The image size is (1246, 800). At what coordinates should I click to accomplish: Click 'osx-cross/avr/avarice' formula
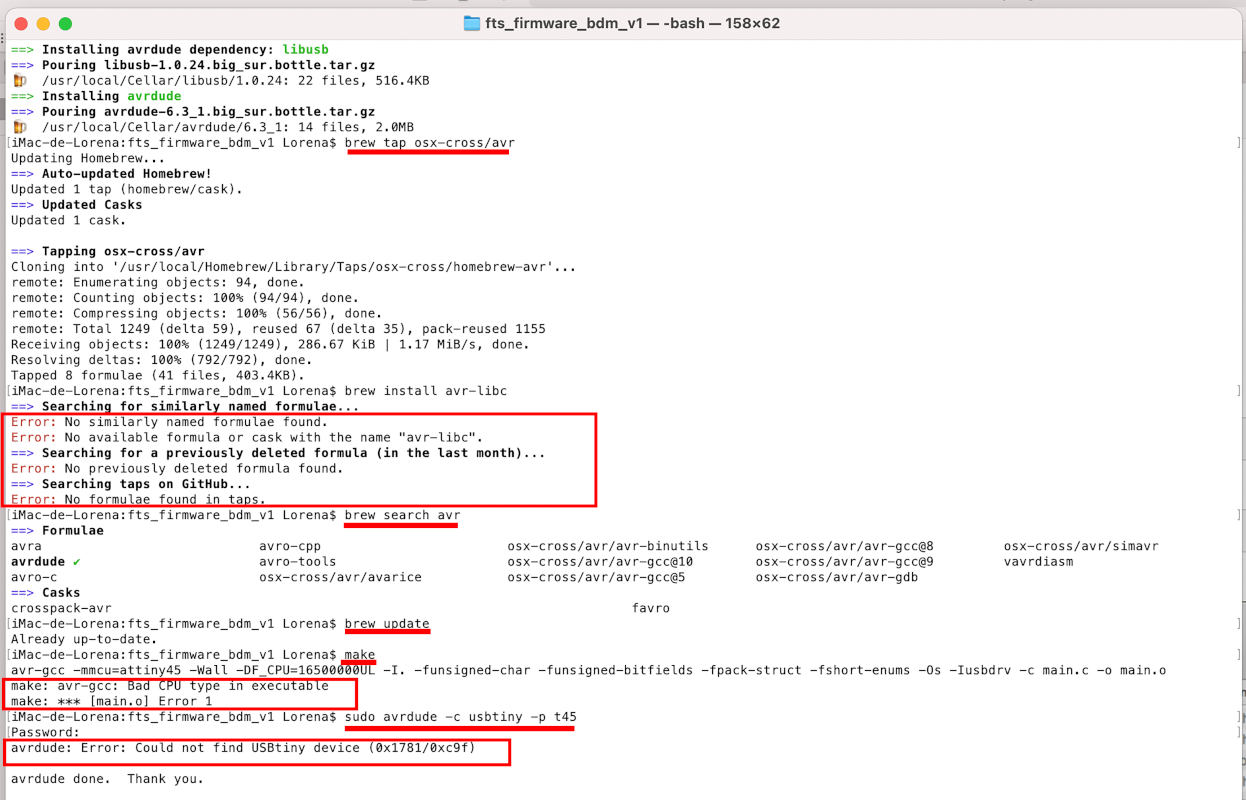coord(340,577)
